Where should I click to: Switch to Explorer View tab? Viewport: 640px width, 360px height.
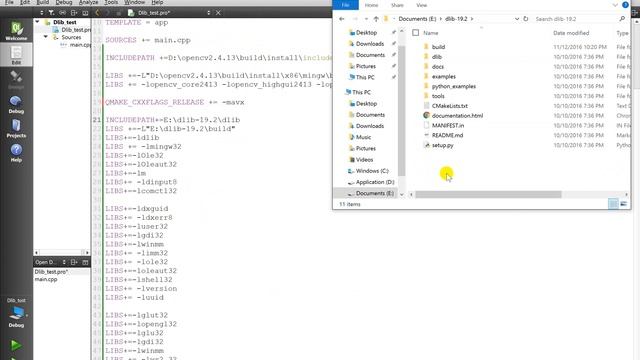click(422, 5)
